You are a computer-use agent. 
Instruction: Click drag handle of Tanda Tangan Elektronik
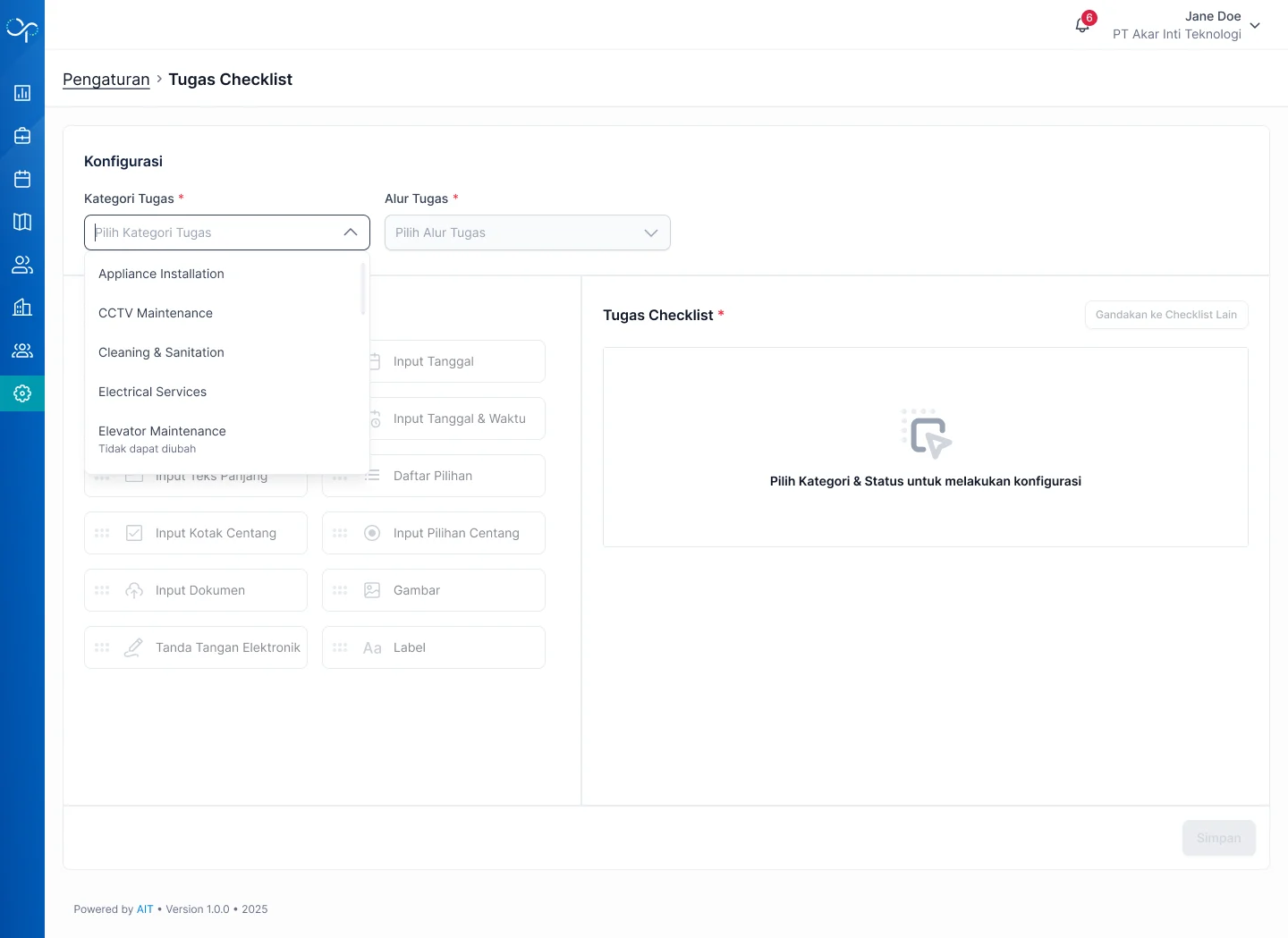[102, 647]
